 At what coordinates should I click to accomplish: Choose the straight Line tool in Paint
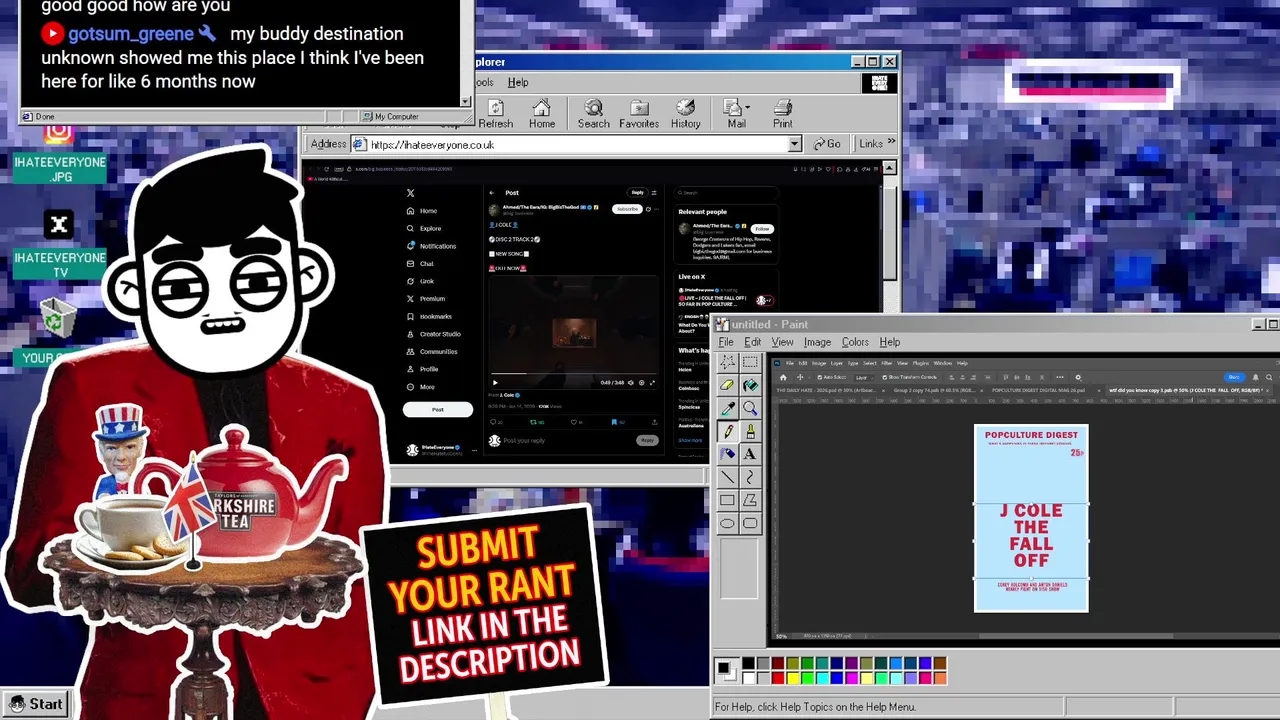coord(727,477)
